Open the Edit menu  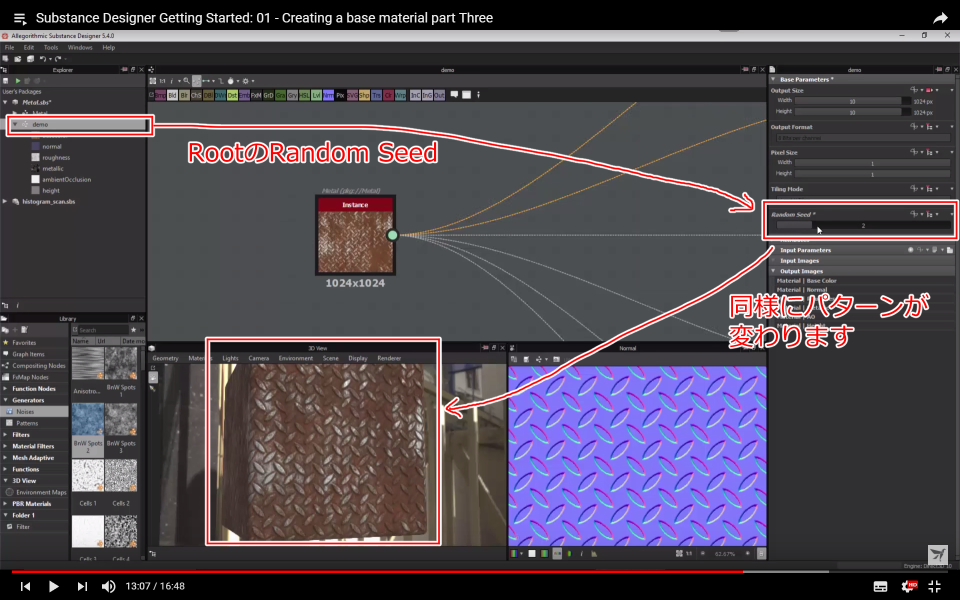pyautogui.click(x=29, y=47)
